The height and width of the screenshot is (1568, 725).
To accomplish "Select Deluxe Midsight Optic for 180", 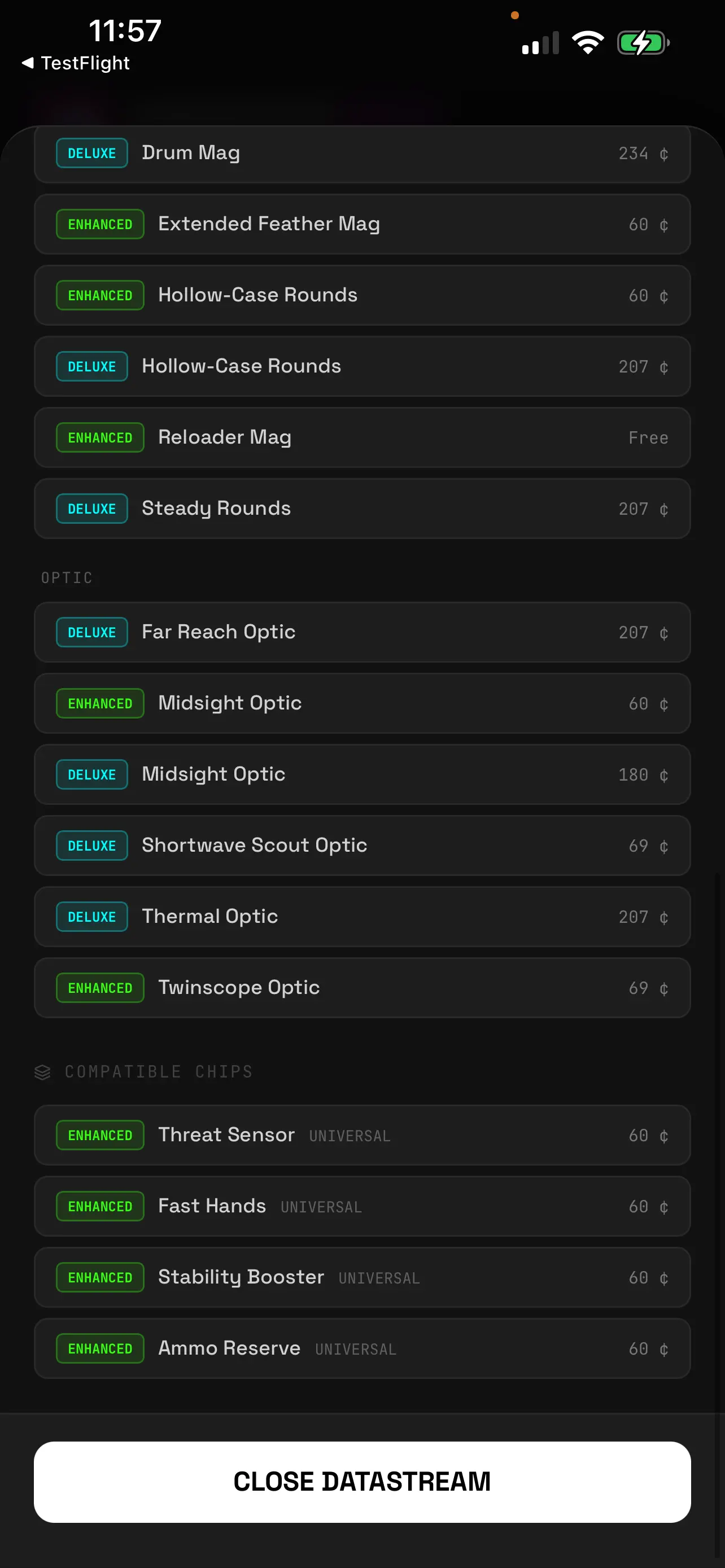I will [x=362, y=774].
